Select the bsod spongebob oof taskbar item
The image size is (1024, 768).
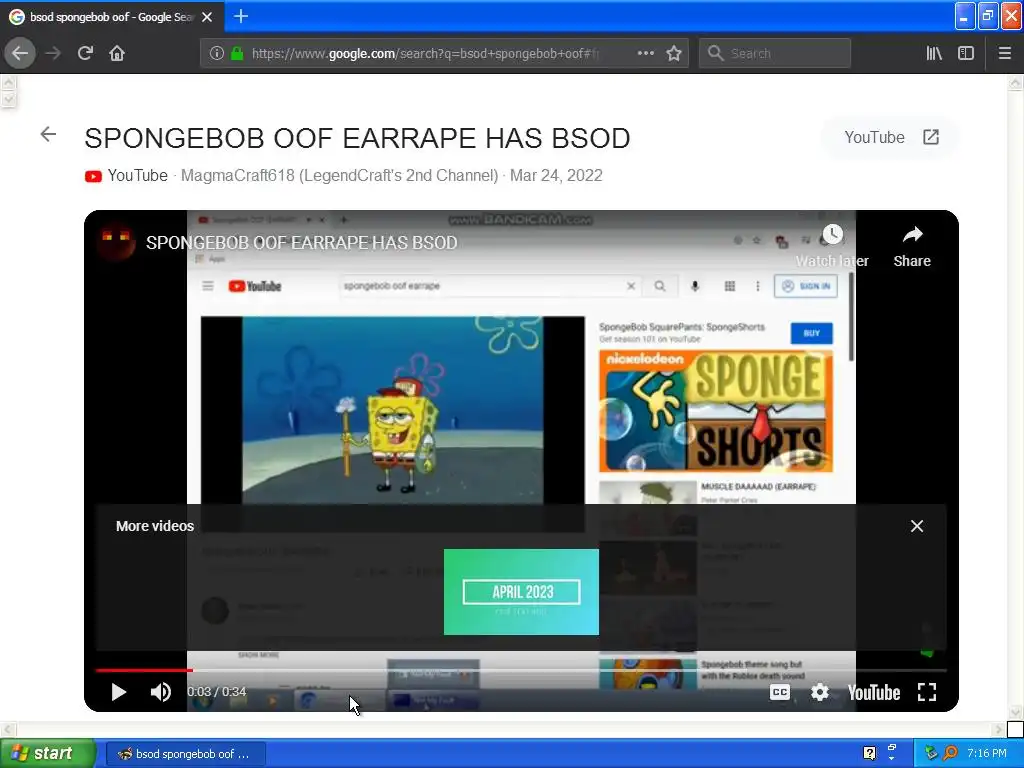pos(186,754)
